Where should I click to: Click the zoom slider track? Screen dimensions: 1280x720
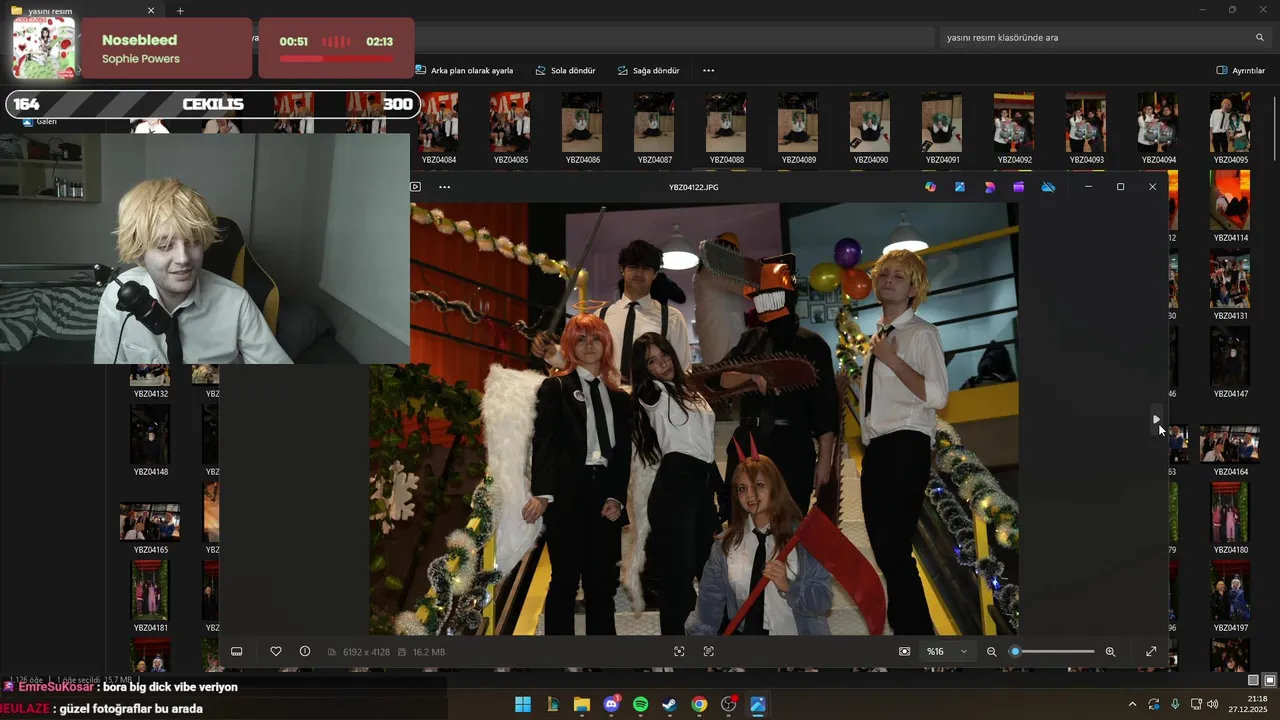pos(1054,651)
